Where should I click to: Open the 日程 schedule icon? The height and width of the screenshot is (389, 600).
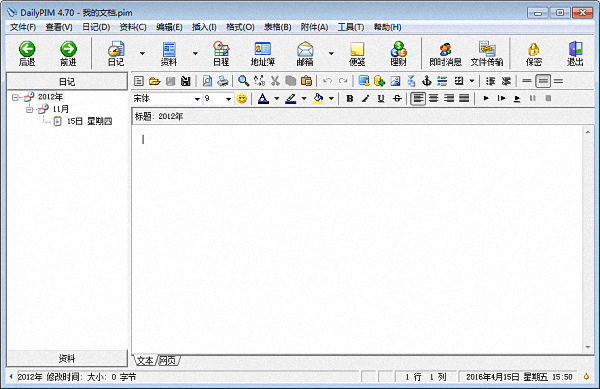coord(221,53)
